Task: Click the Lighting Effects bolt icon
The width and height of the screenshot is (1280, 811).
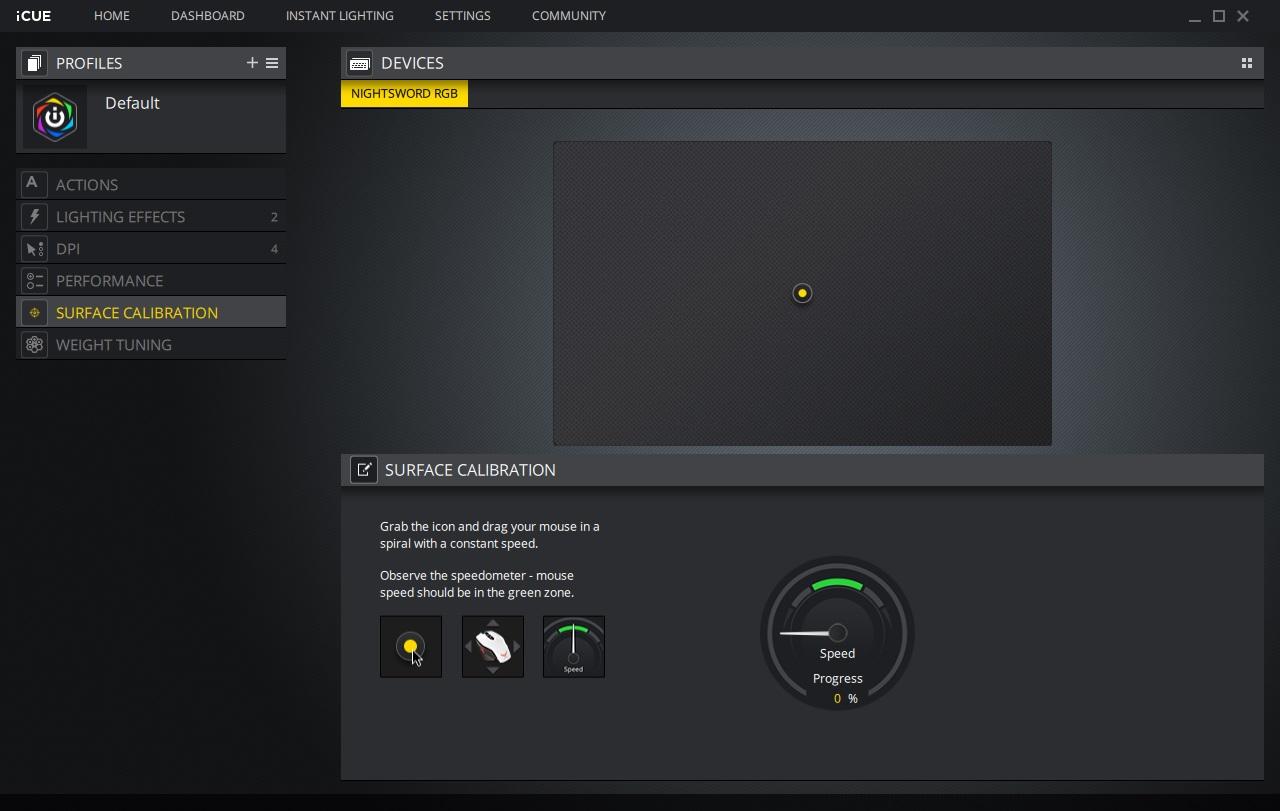Action: [x=34, y=216]
